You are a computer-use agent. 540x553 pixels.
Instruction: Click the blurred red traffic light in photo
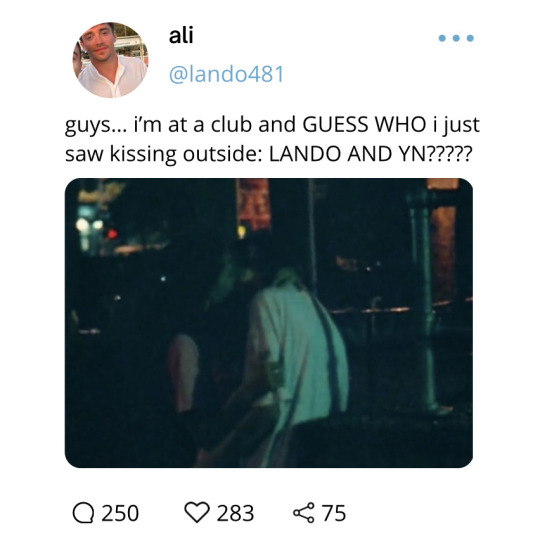tap(112, 234)
